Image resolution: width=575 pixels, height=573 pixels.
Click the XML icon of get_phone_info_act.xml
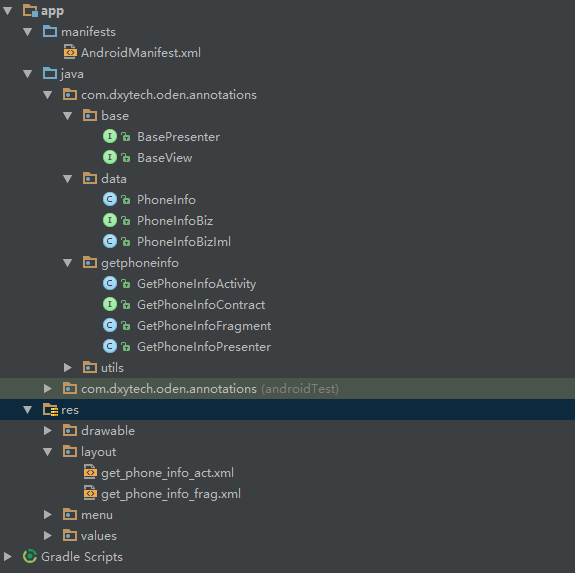click(x=90, y=472)
